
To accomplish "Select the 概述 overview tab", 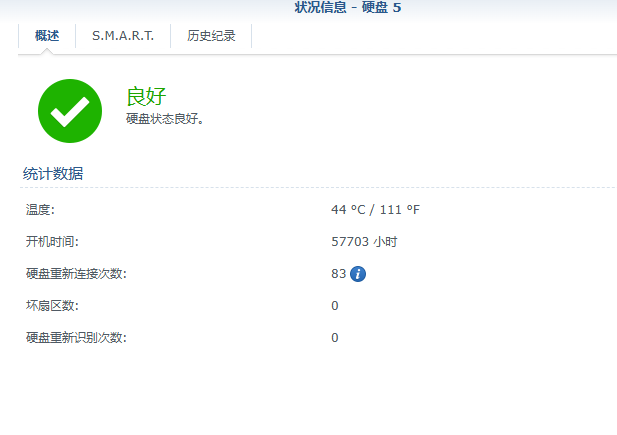I will coord(47,36).
